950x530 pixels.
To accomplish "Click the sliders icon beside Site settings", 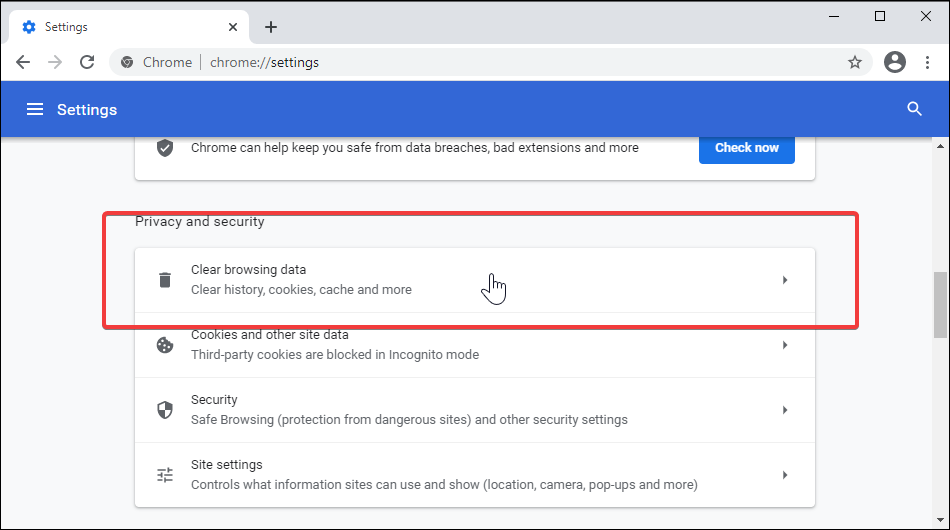I will tap(165, 475).
